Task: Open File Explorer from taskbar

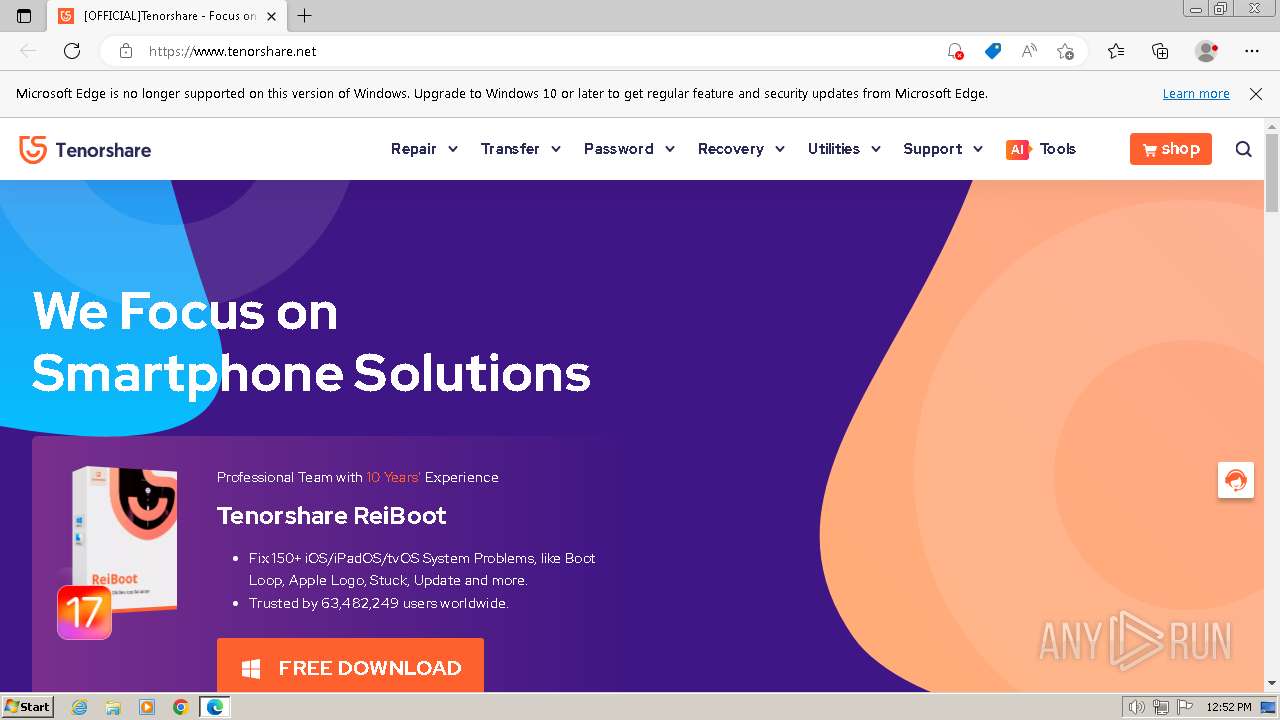Action: pos(113,707)
